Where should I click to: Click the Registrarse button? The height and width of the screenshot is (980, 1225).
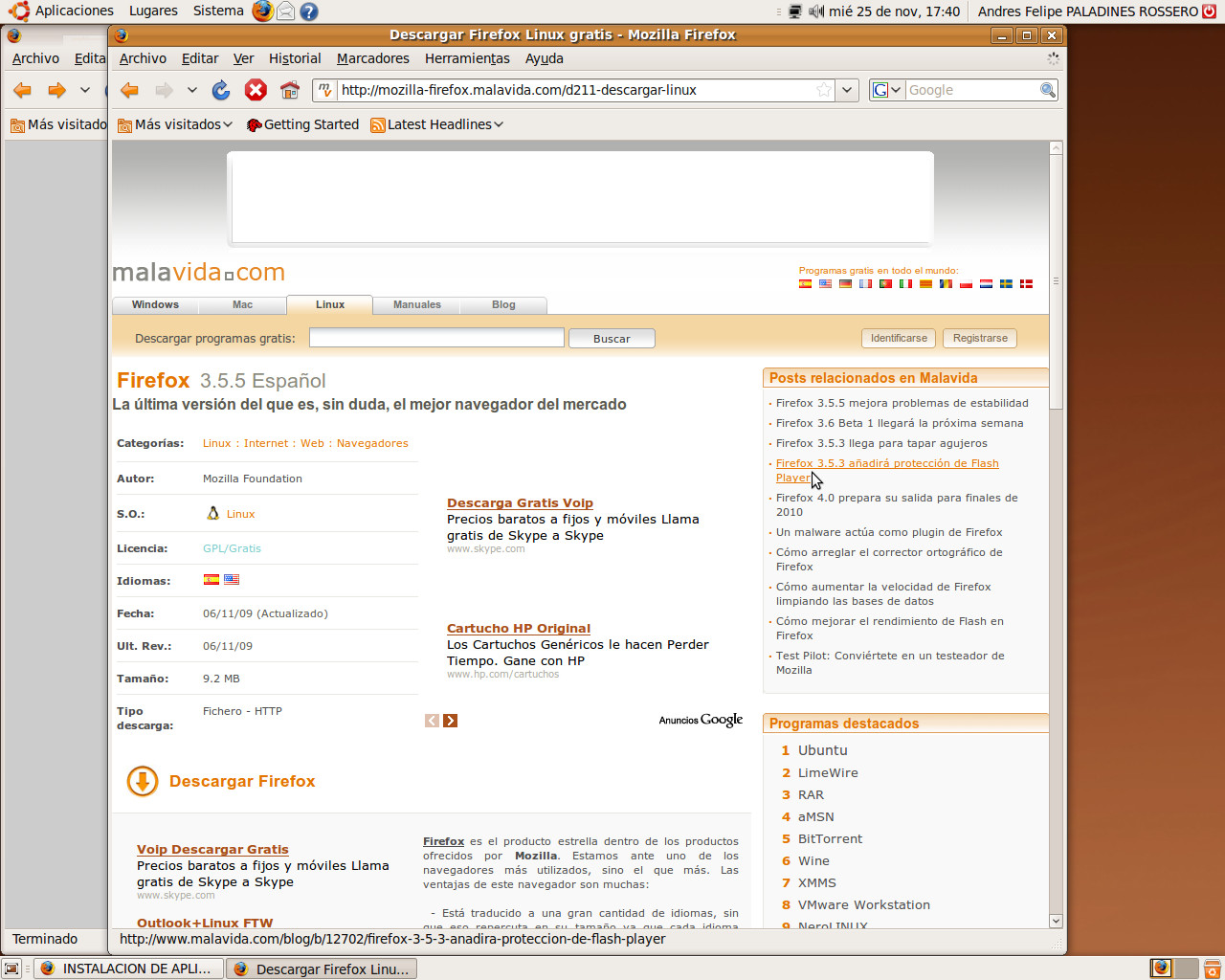tap(980, 338)
